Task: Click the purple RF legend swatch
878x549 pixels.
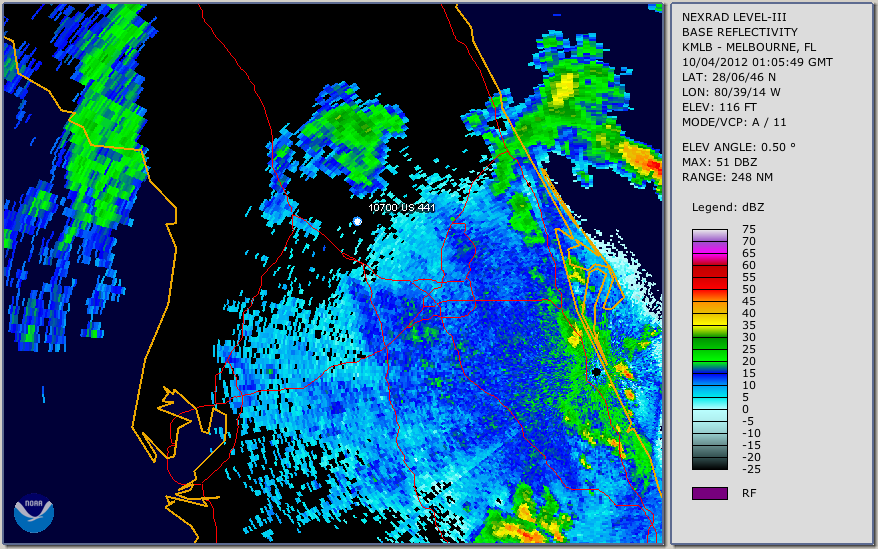Action: point(709,493)
